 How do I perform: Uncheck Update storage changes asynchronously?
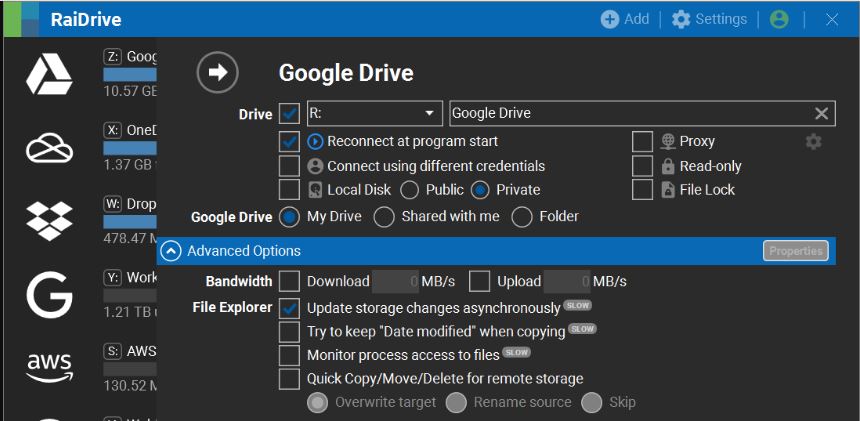pyautogui.click(x=289, y=308)
